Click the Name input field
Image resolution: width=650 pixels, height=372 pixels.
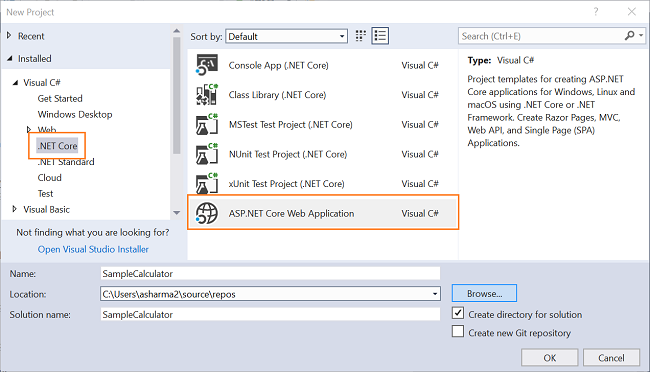pos(270,273)
